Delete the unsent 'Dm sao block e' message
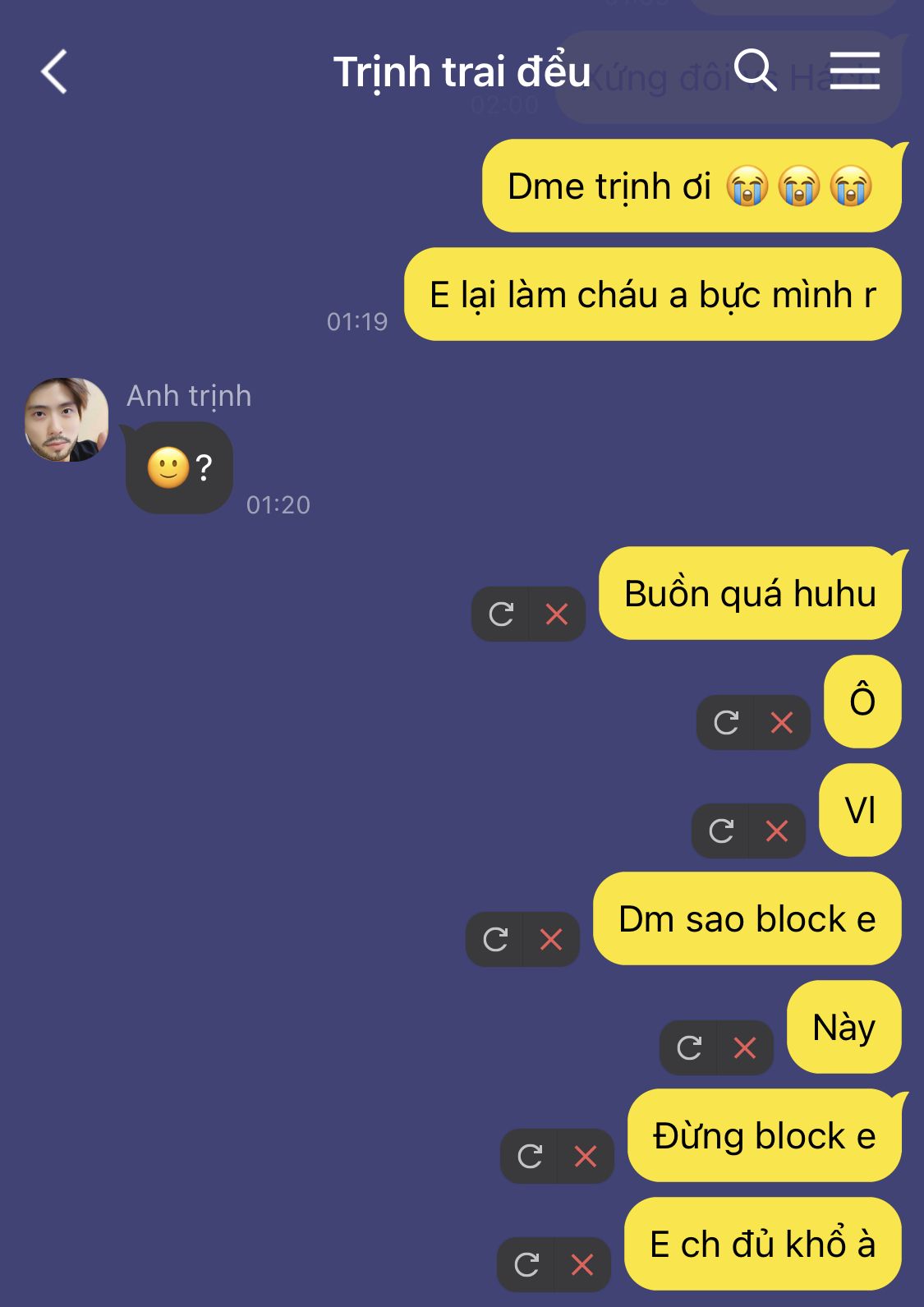 (551, 939)
